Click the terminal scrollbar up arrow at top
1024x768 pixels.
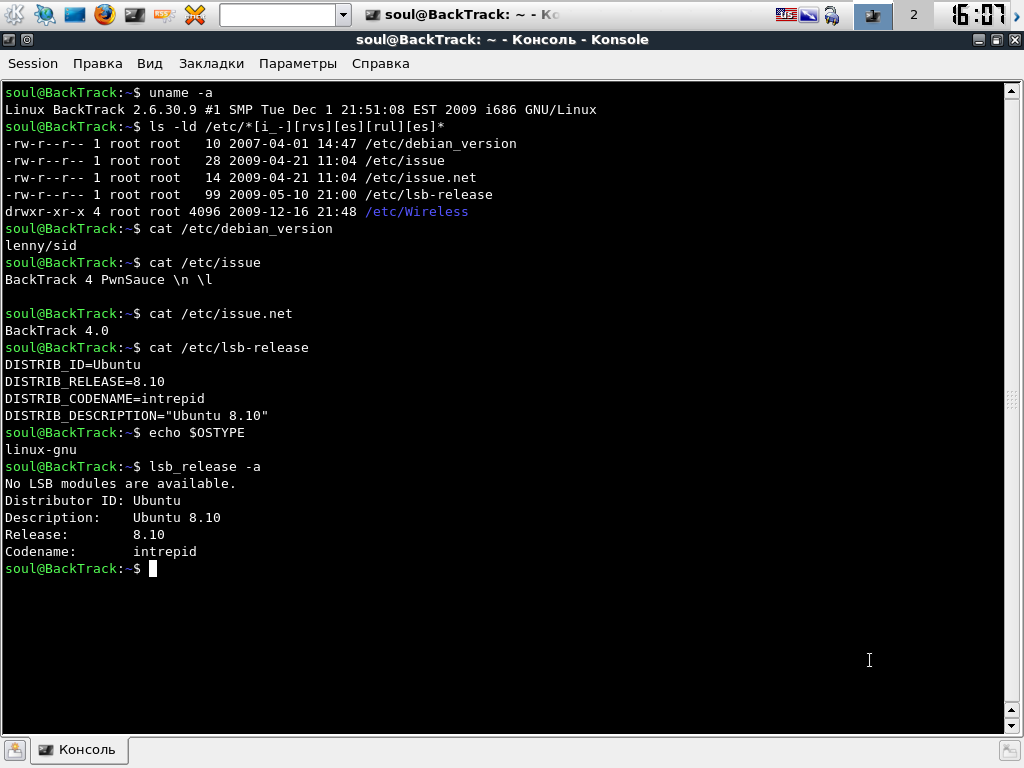(x=1012, y=91)
